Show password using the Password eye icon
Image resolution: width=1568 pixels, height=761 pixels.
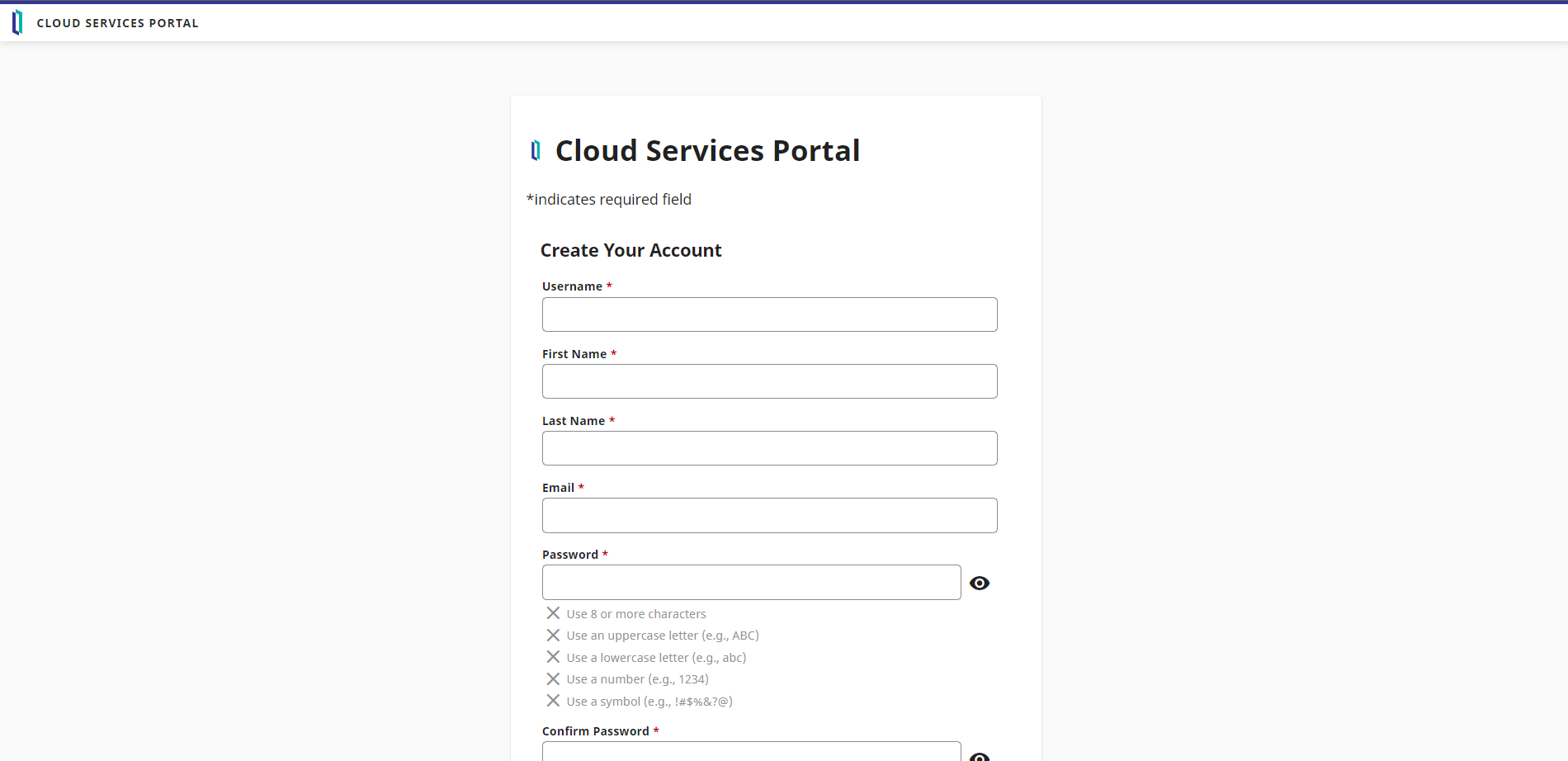pos(980,584)
